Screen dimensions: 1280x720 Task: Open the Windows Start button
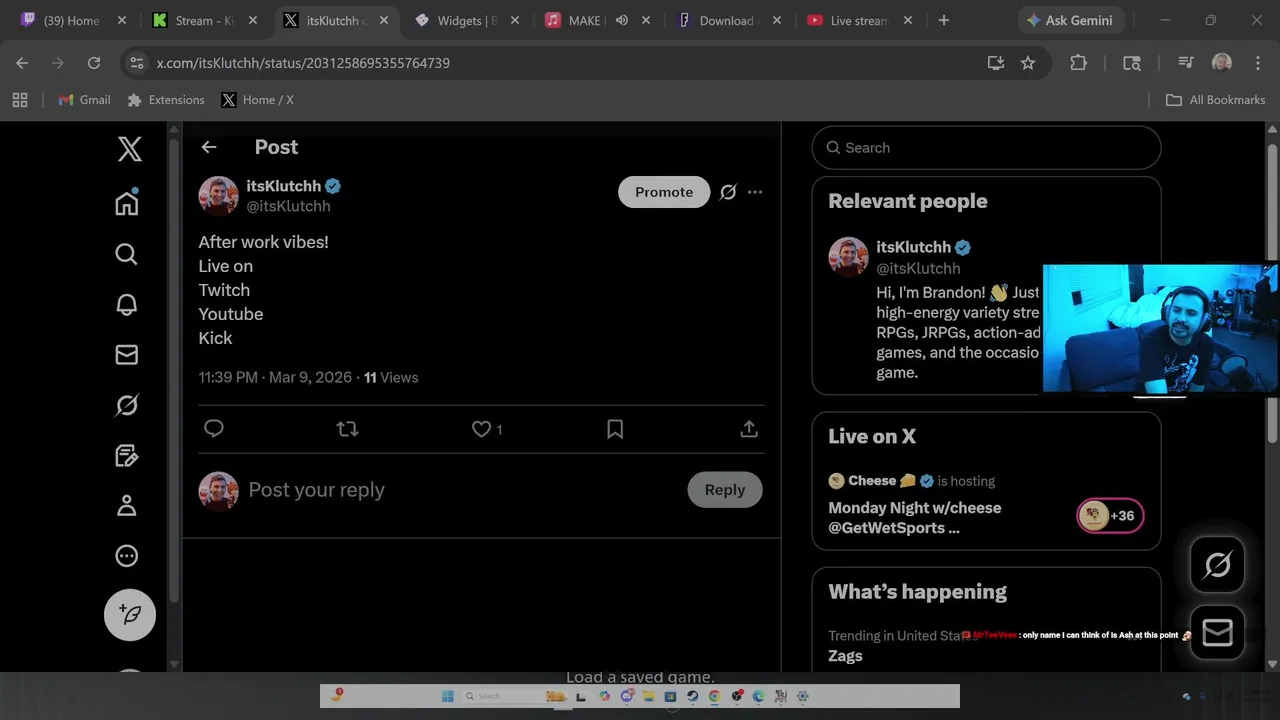447,696
